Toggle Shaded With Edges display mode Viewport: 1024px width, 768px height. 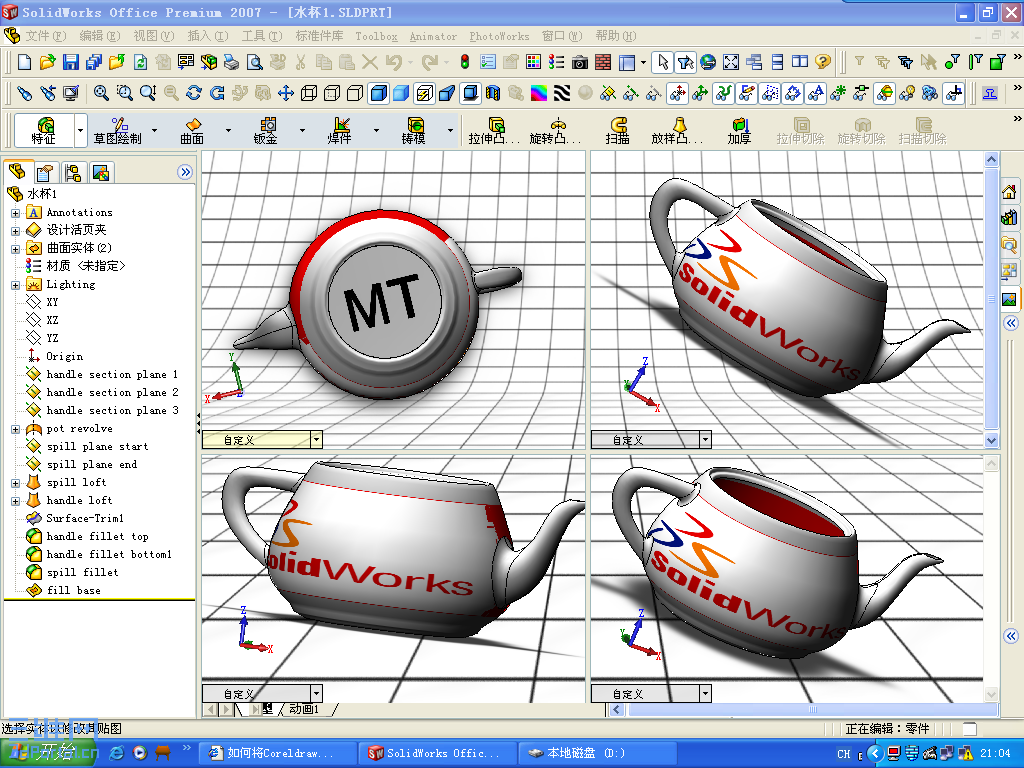pos(378,95)
